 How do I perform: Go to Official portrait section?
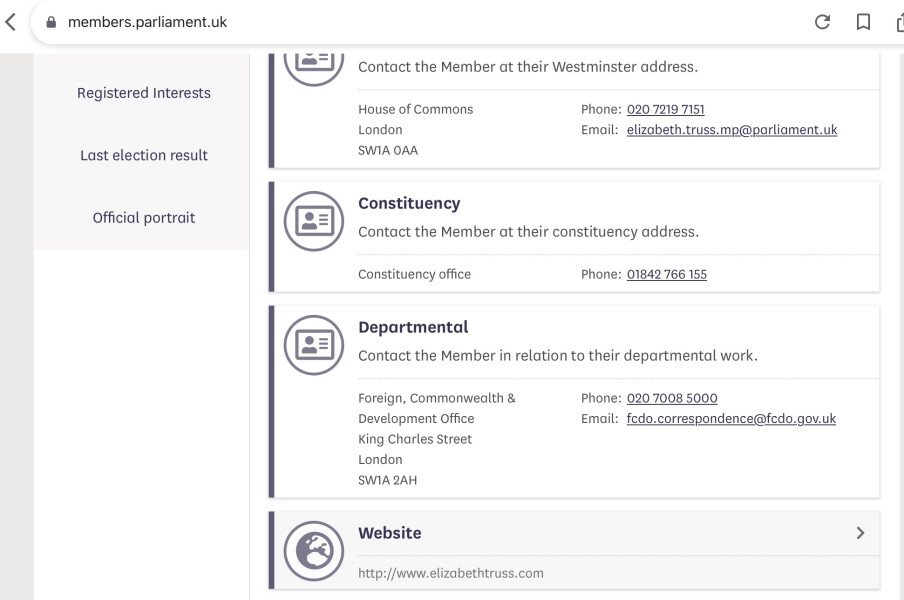[x=144, y=217]
